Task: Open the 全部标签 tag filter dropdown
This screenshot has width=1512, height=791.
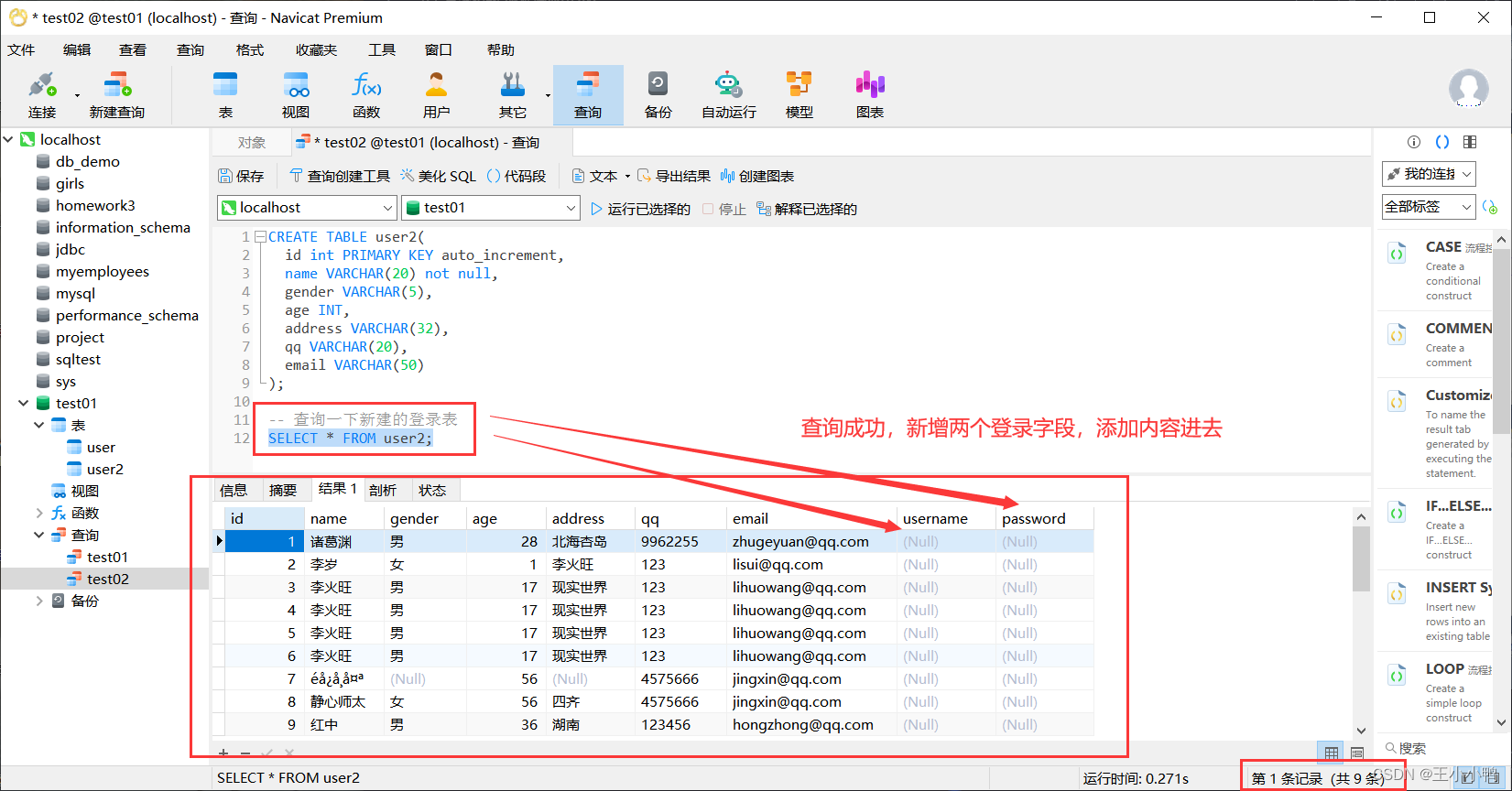Action: pyautogui.click(x=1429, y=207)
